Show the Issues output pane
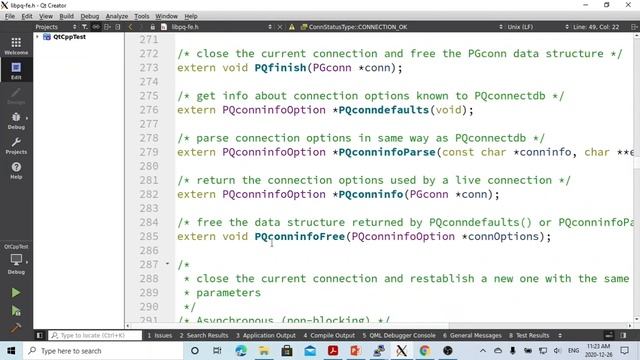The image size is (640, 360). [160, 336]
